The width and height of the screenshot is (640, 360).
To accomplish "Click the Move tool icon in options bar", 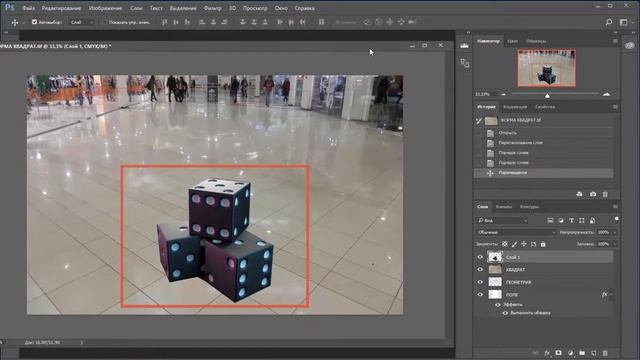I will click(x=15, y=22).
